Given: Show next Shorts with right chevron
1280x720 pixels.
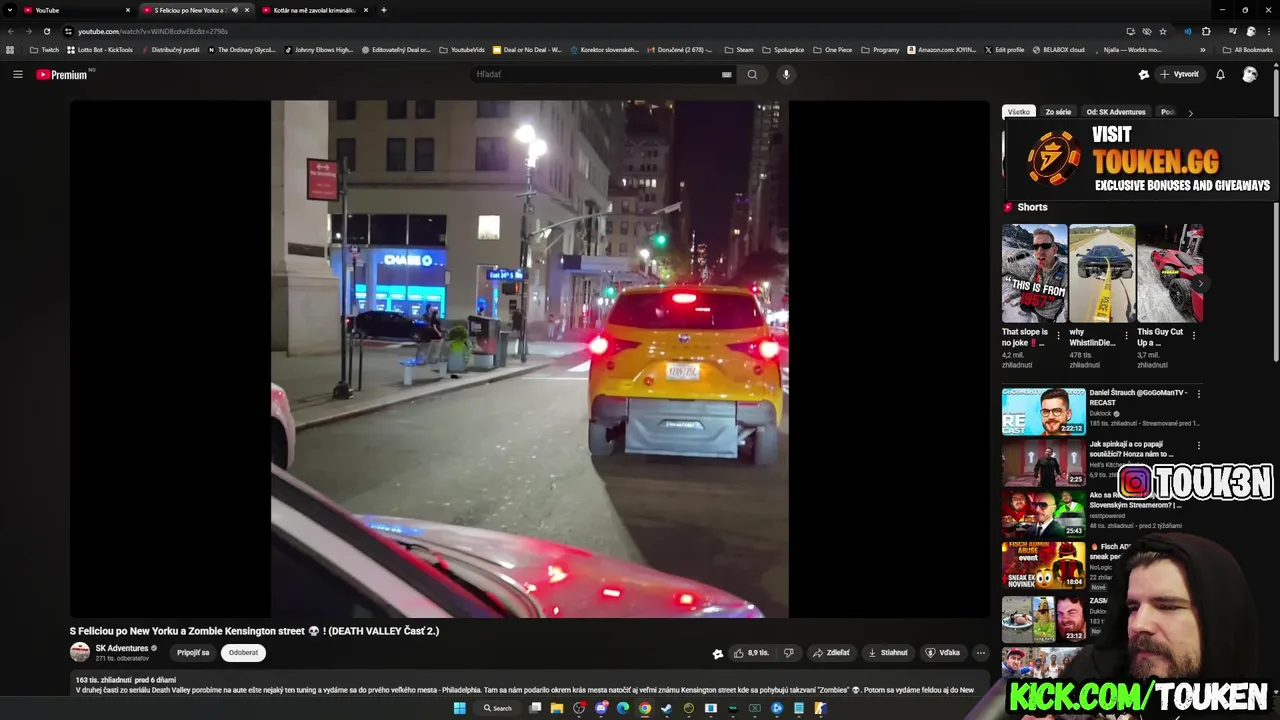Looking at the screenshot, I should click(x=1200, y=283).
